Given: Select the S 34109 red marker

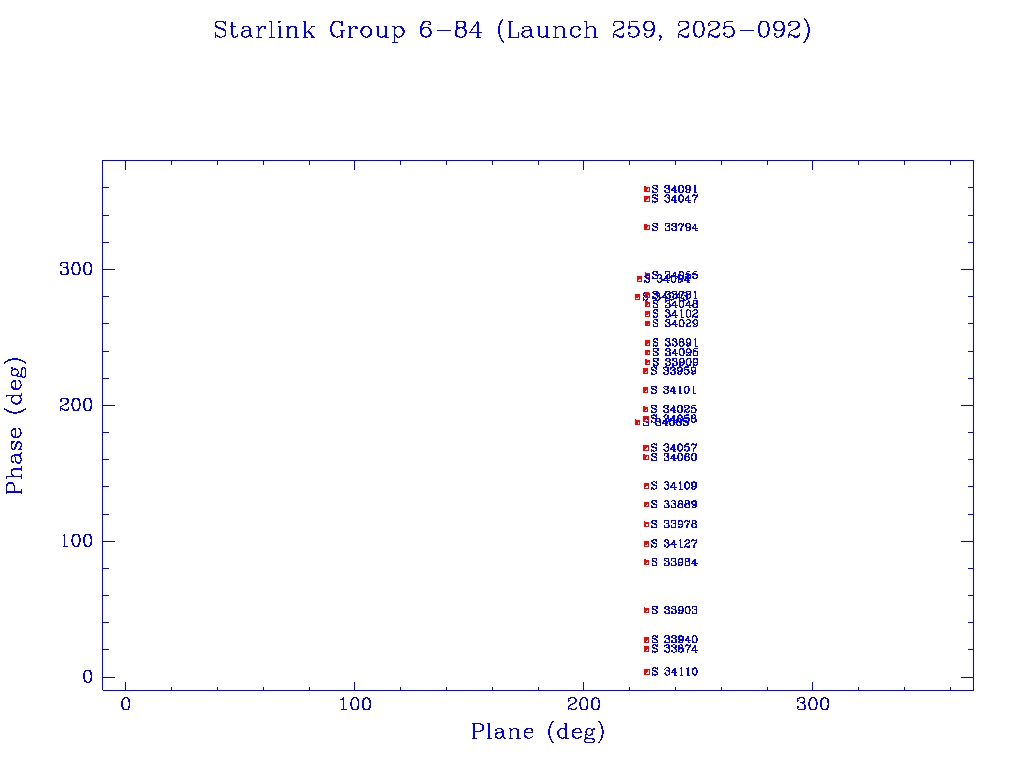Looking at the screenshot, I should (647, 486).
